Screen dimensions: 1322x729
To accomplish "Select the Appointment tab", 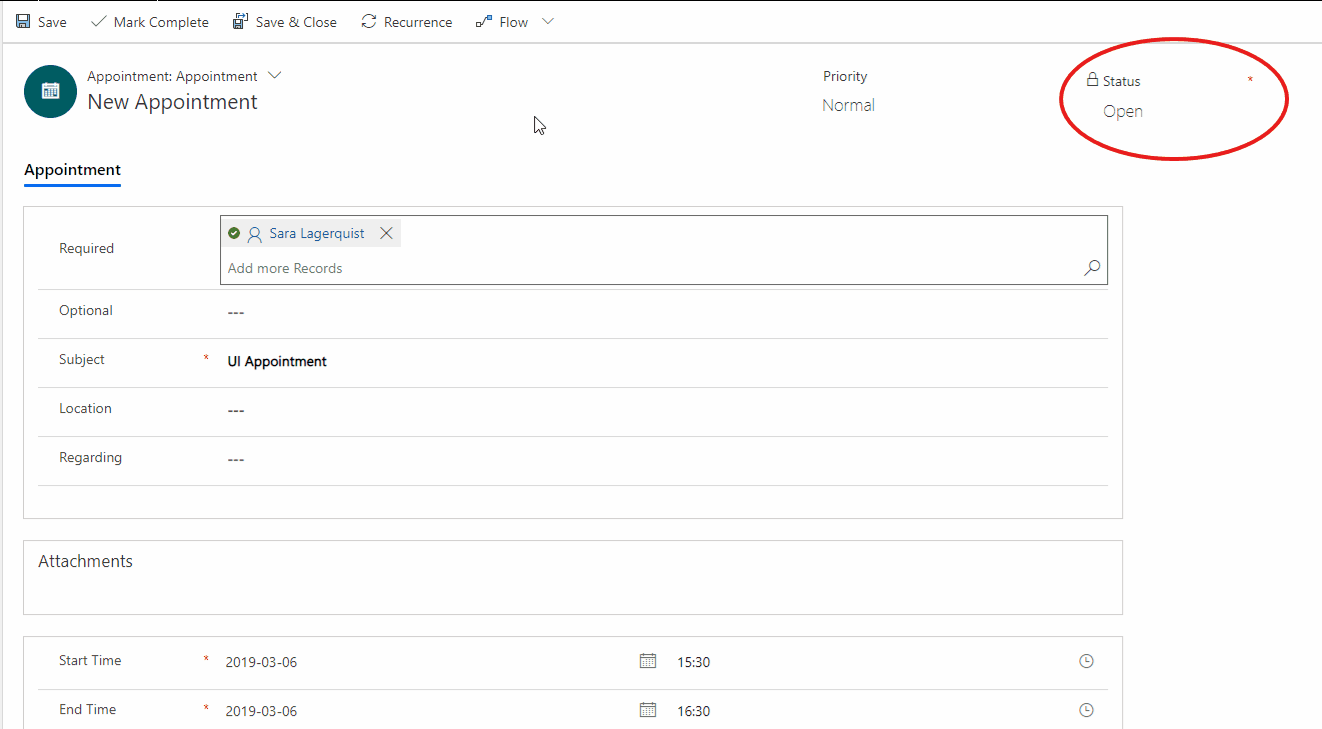I will pos(72,170).
